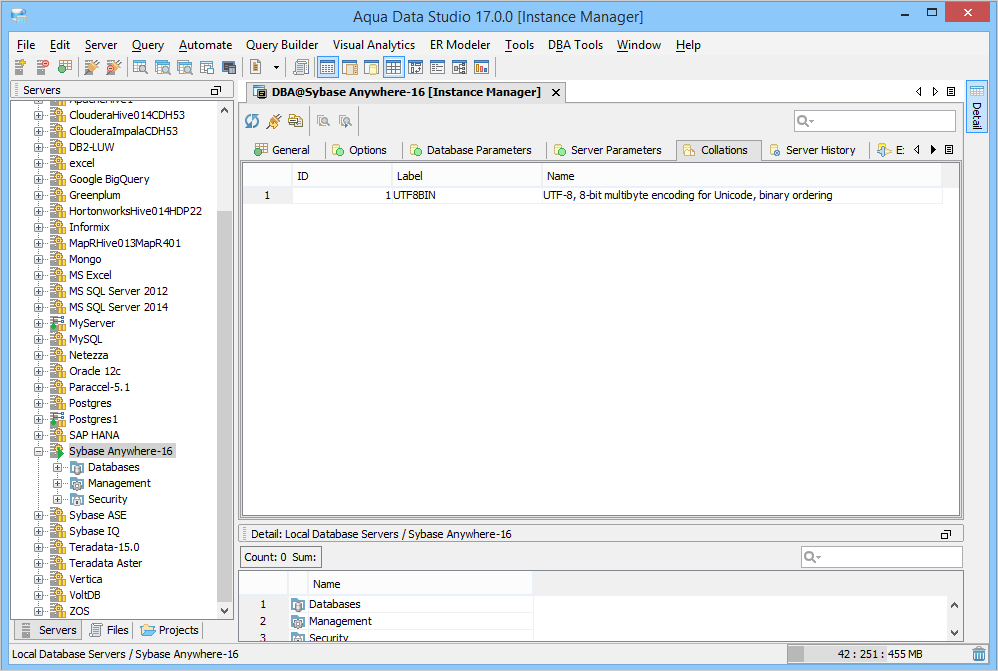Click the bar chart toolbar icon
This screenshot has width=998, height=671.
tap(482, 67)
